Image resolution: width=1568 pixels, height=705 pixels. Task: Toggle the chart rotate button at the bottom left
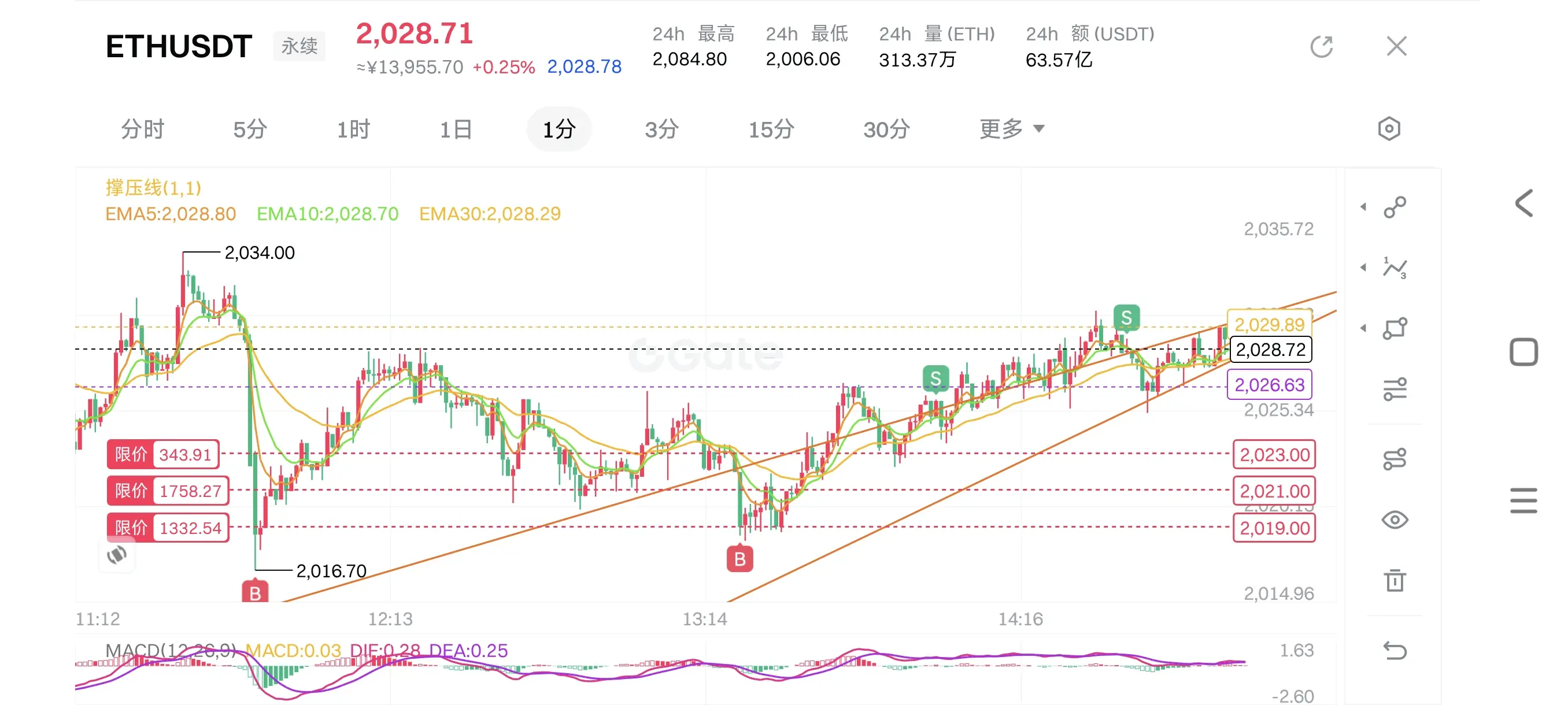point(117,555)
